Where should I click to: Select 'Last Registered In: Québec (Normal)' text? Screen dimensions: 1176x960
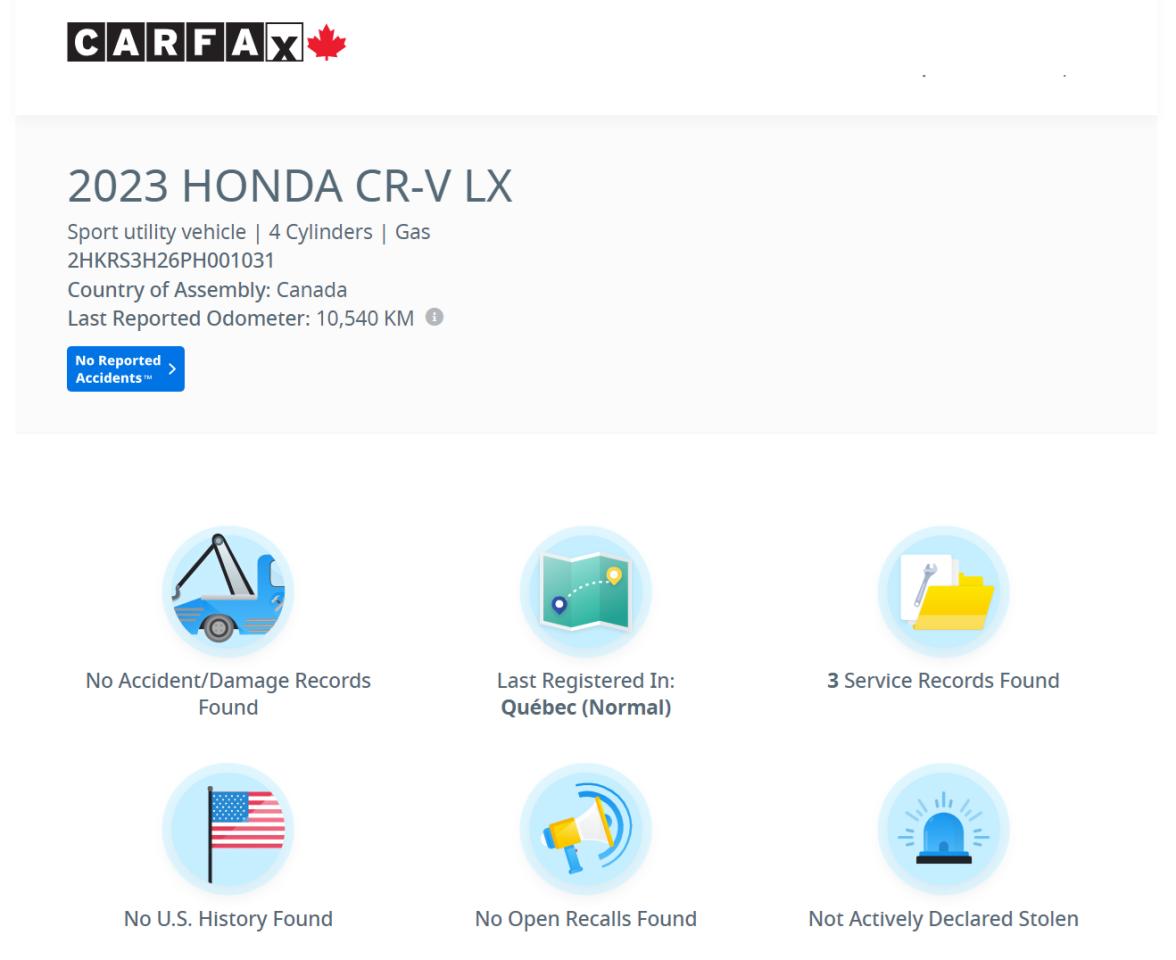[586, 694]
